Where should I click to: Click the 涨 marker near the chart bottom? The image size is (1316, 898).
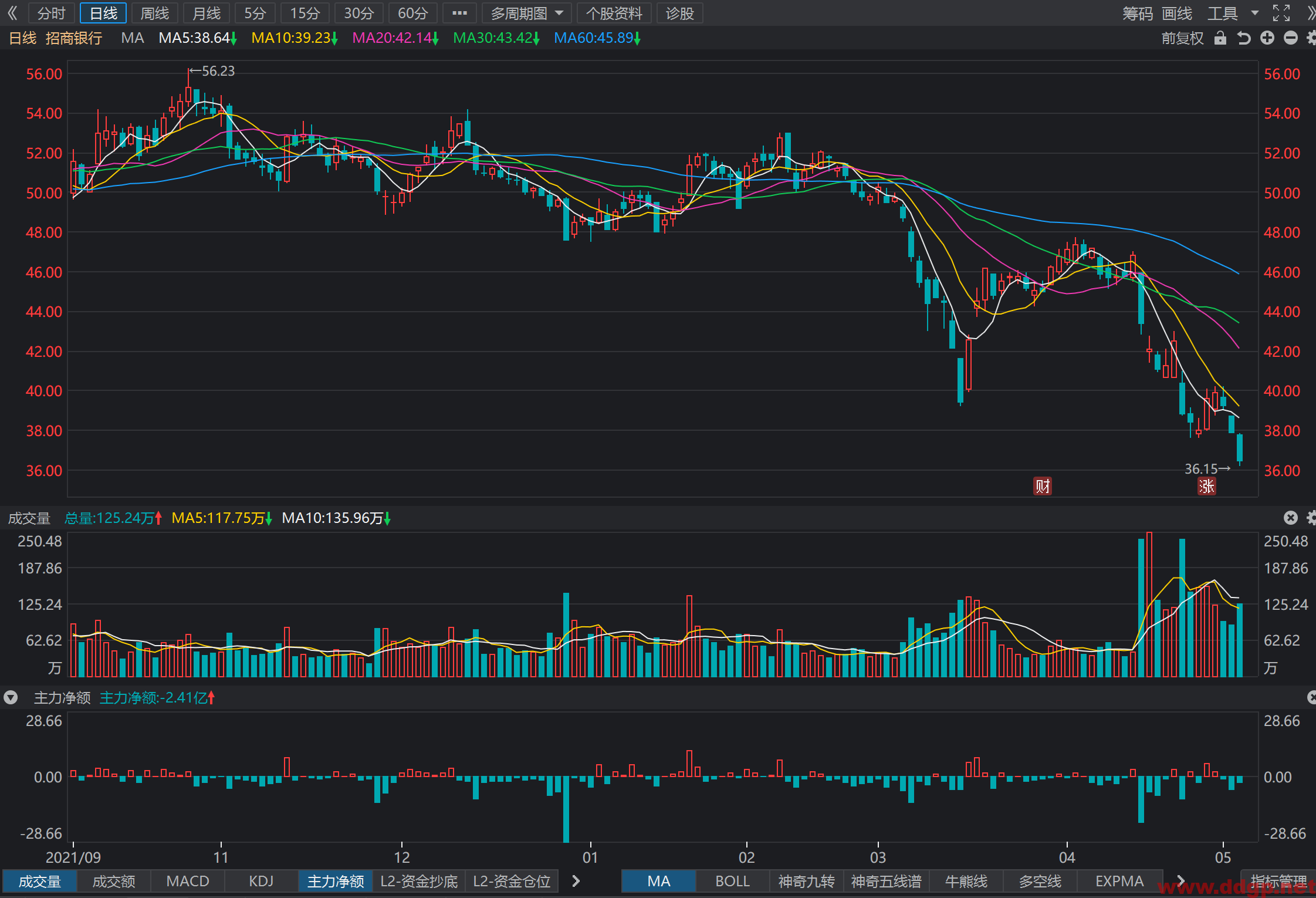(1207, 486)
